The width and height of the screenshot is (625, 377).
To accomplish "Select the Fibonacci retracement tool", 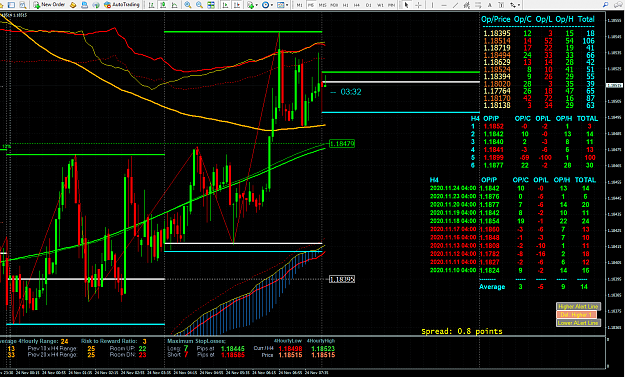I will click(x=478, y=5).
